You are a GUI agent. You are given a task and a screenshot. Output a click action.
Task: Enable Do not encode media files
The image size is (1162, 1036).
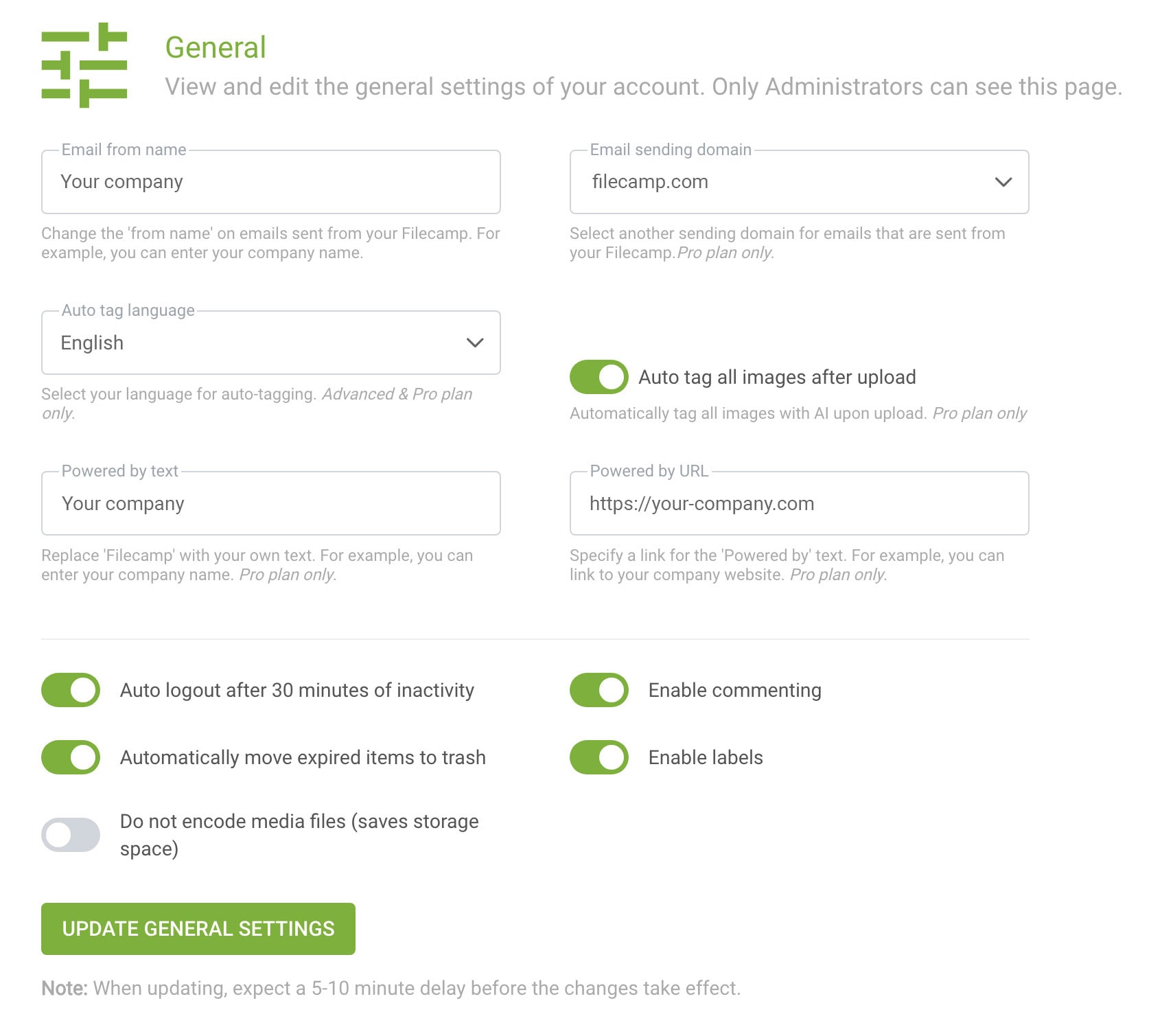pos(71,835)
